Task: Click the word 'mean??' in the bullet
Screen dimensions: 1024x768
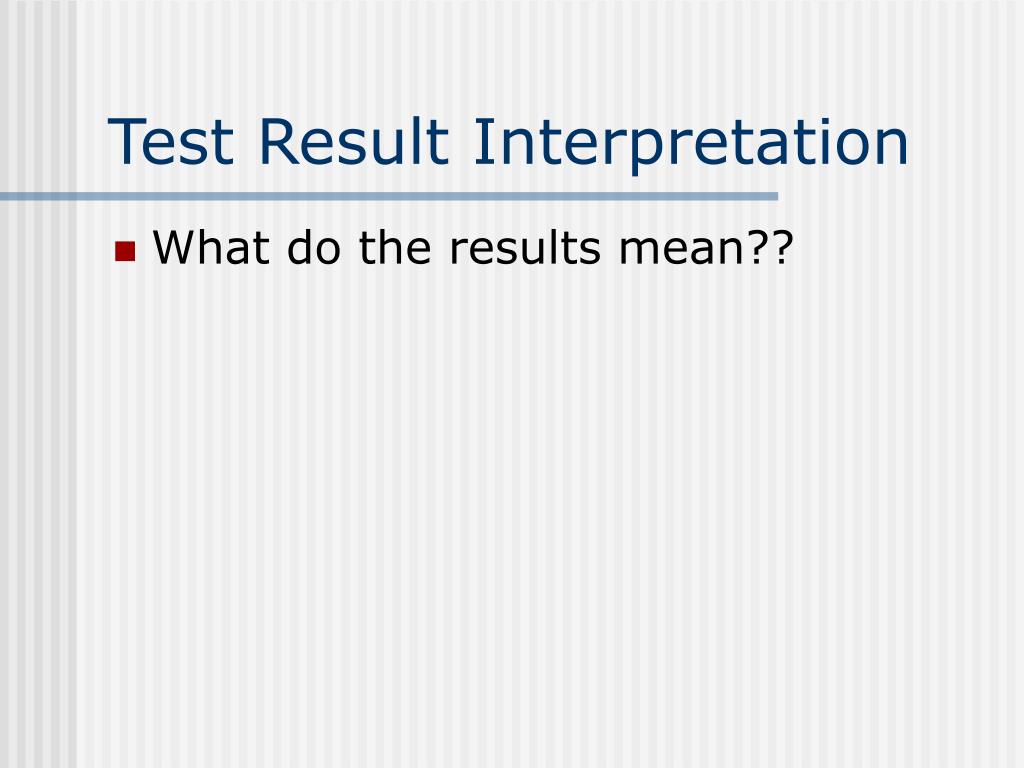Action: (705, 248)
